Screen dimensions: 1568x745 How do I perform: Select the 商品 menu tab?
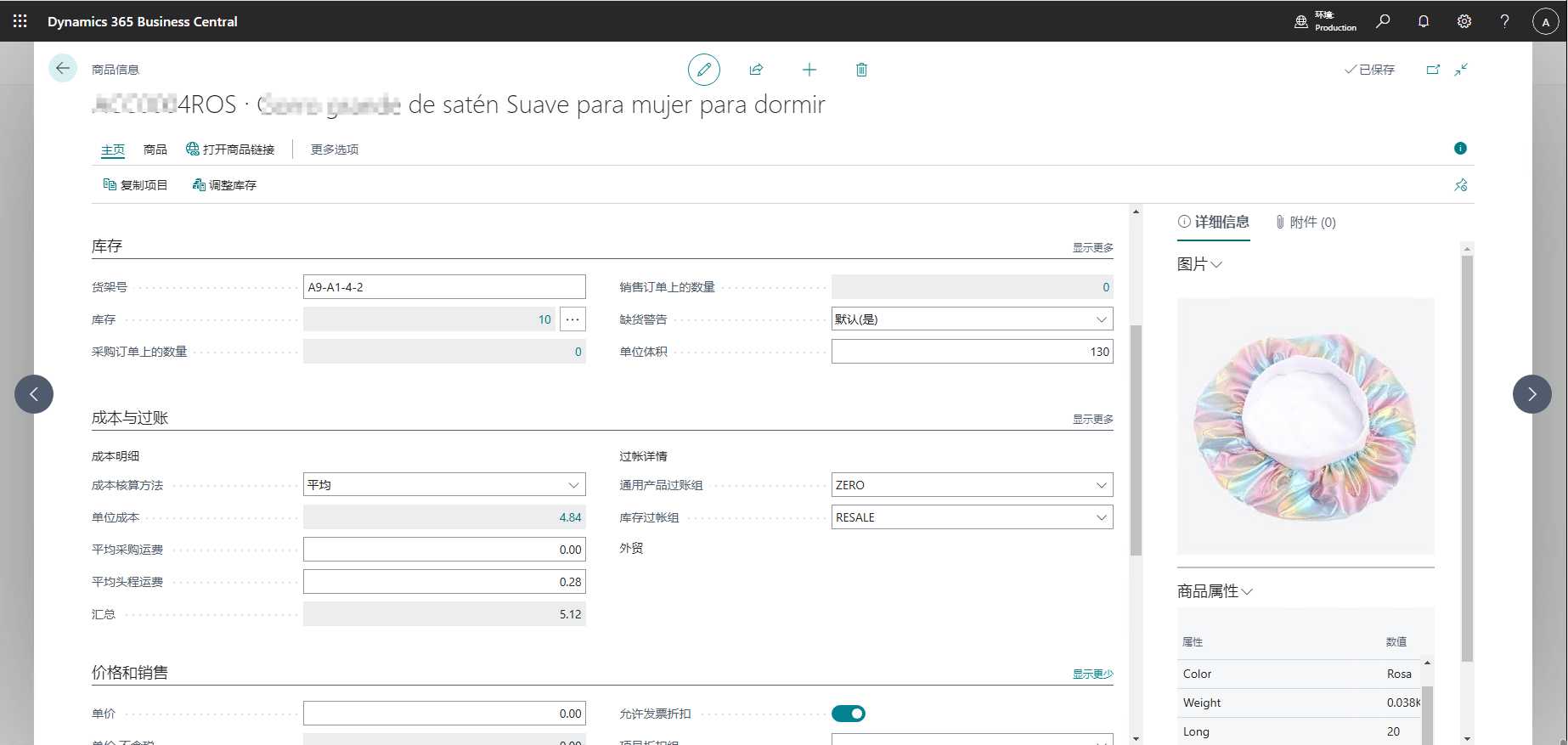tap(155, 150)
